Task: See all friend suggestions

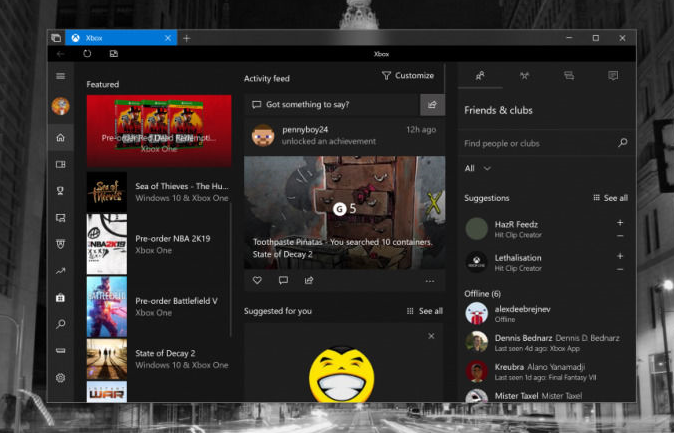Action: point(610,198)
